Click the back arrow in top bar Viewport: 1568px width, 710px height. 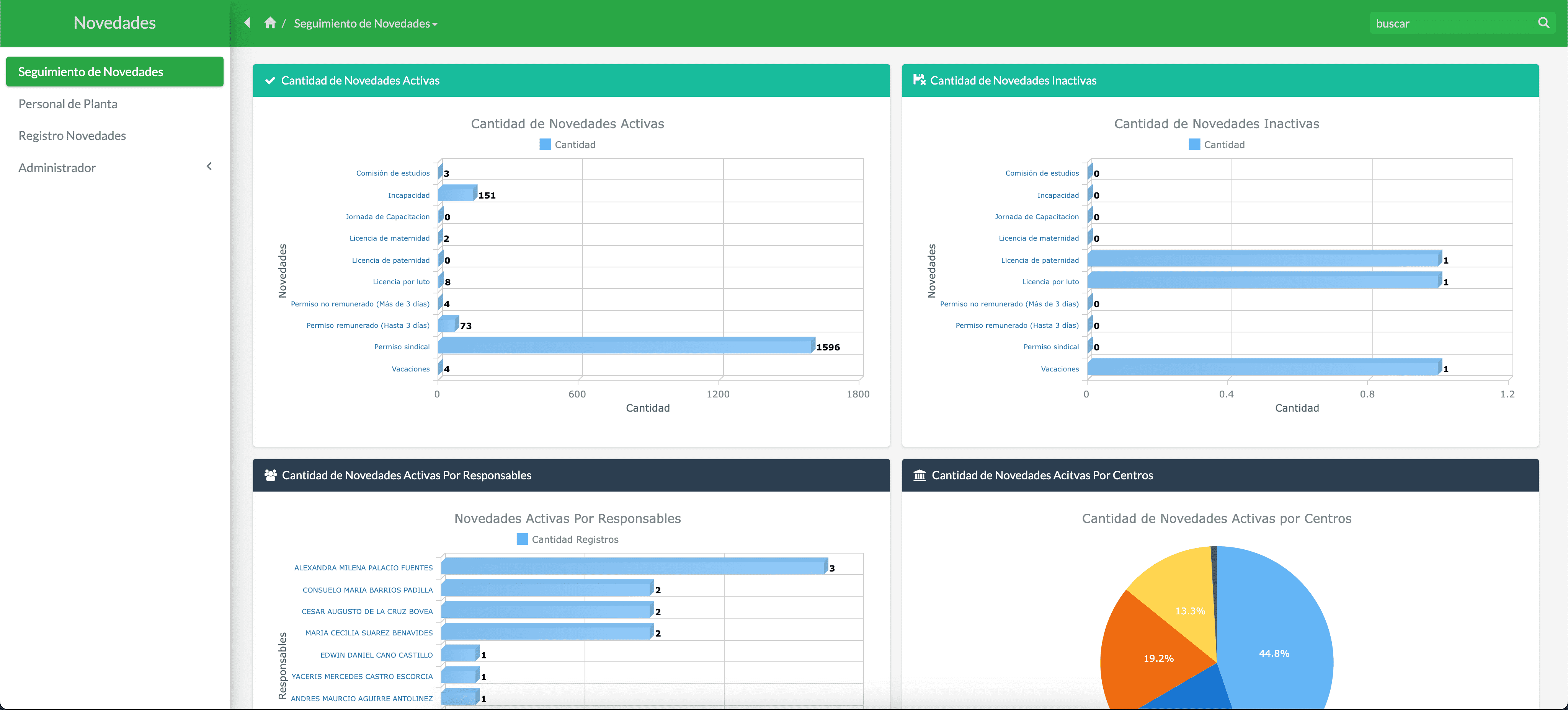pos(247,23)
